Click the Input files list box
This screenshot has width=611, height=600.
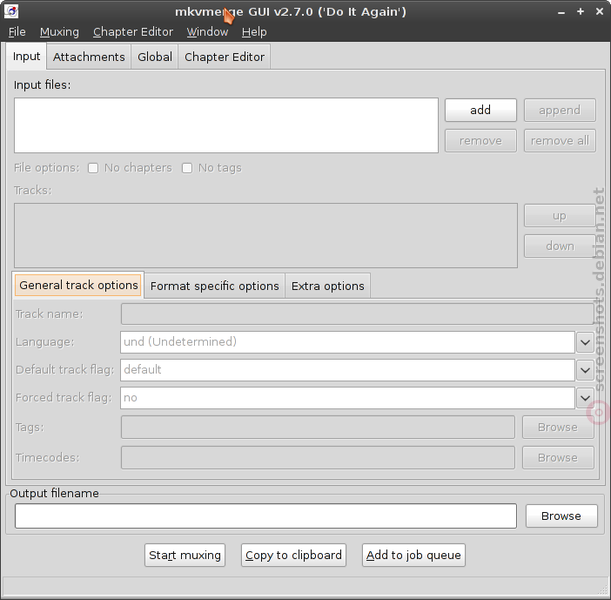[226, 125]
